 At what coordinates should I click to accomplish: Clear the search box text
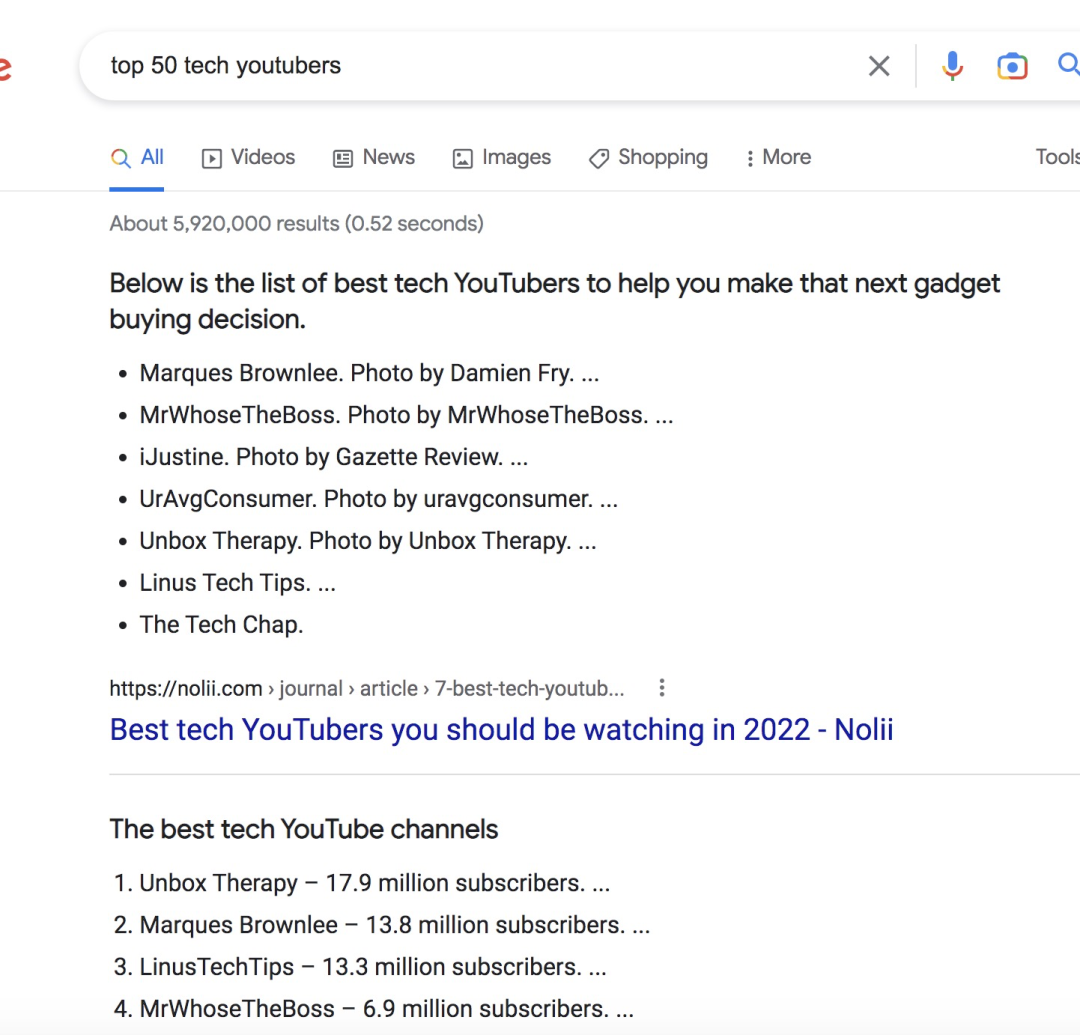pyautogui.click(x=879, y=66)
